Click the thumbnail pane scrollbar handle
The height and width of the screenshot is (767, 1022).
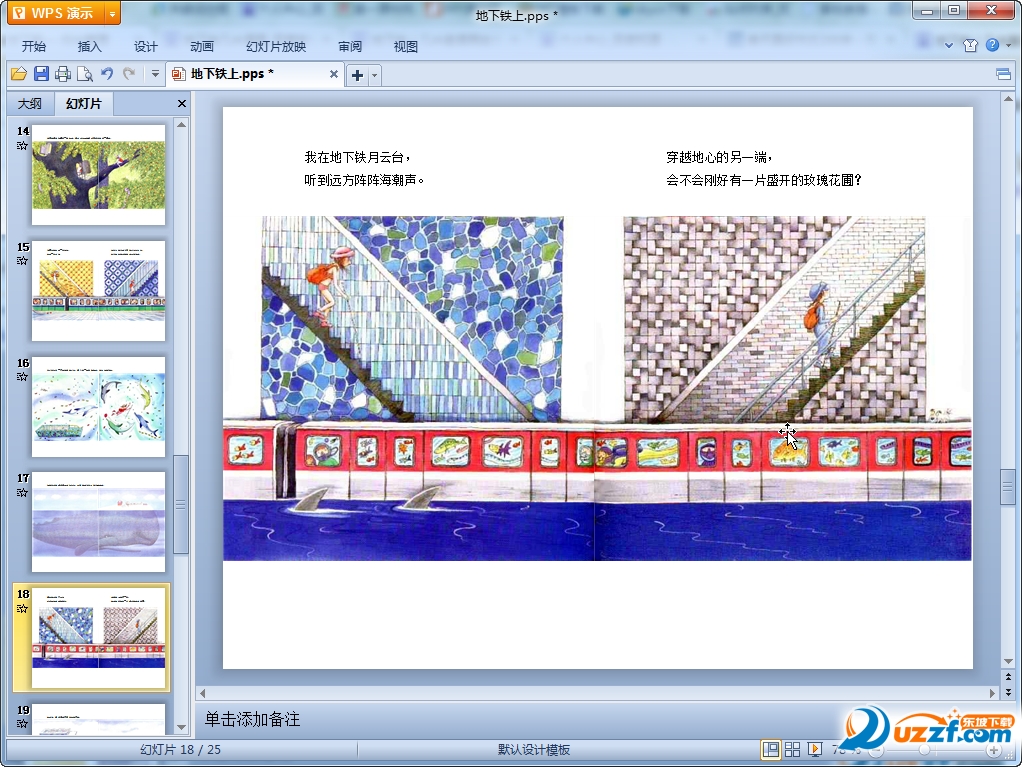pyautogui.click(x=181, y=504)
